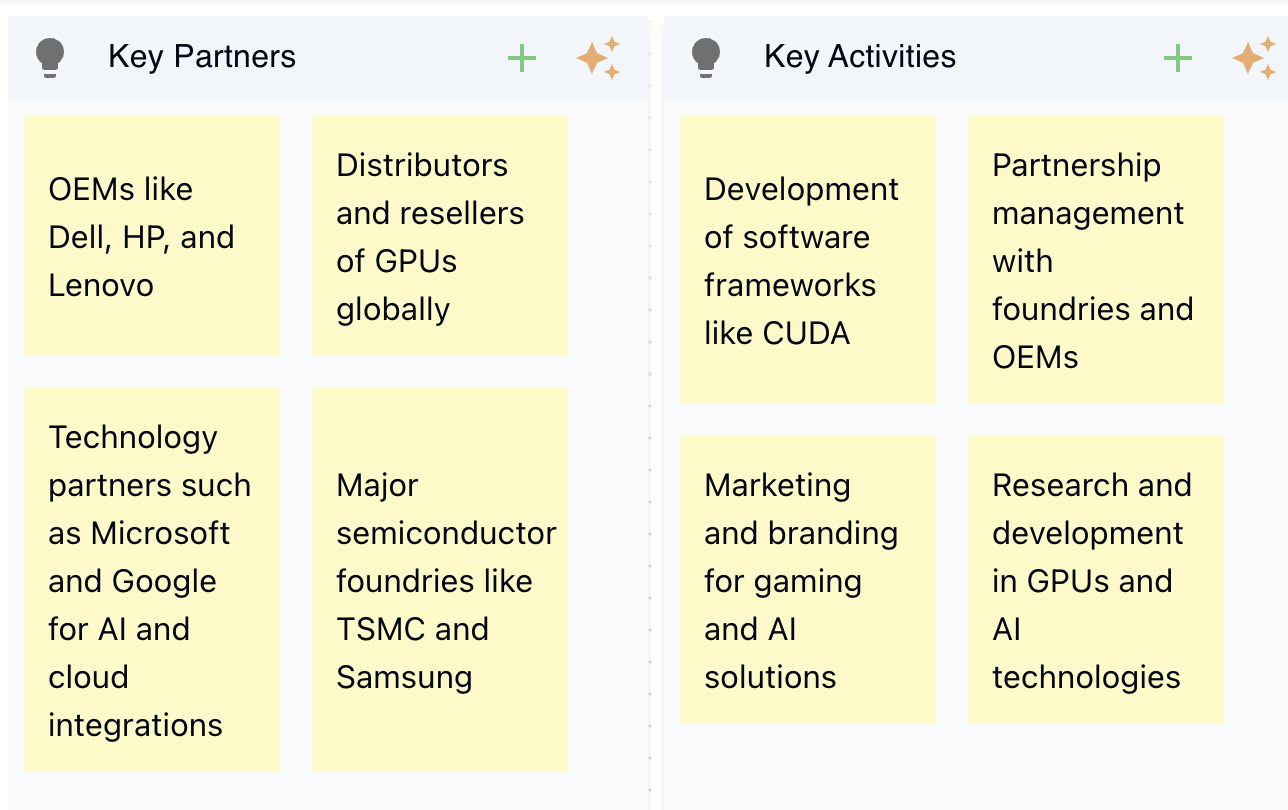
Task: Click empty space beneath the Key Partners notes
Action: (x=300, y=792)
